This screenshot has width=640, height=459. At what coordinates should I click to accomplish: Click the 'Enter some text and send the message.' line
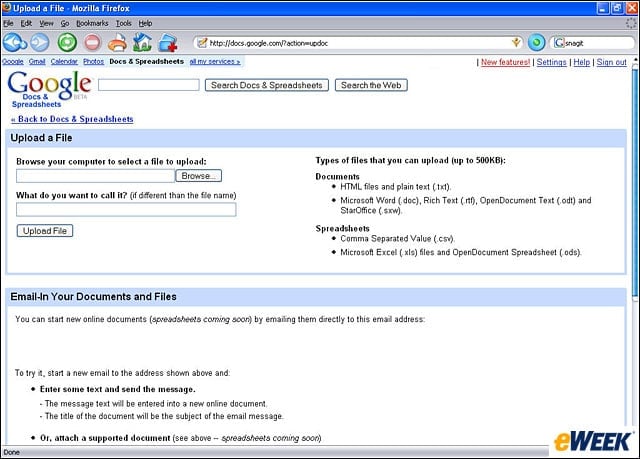[118, 389]
